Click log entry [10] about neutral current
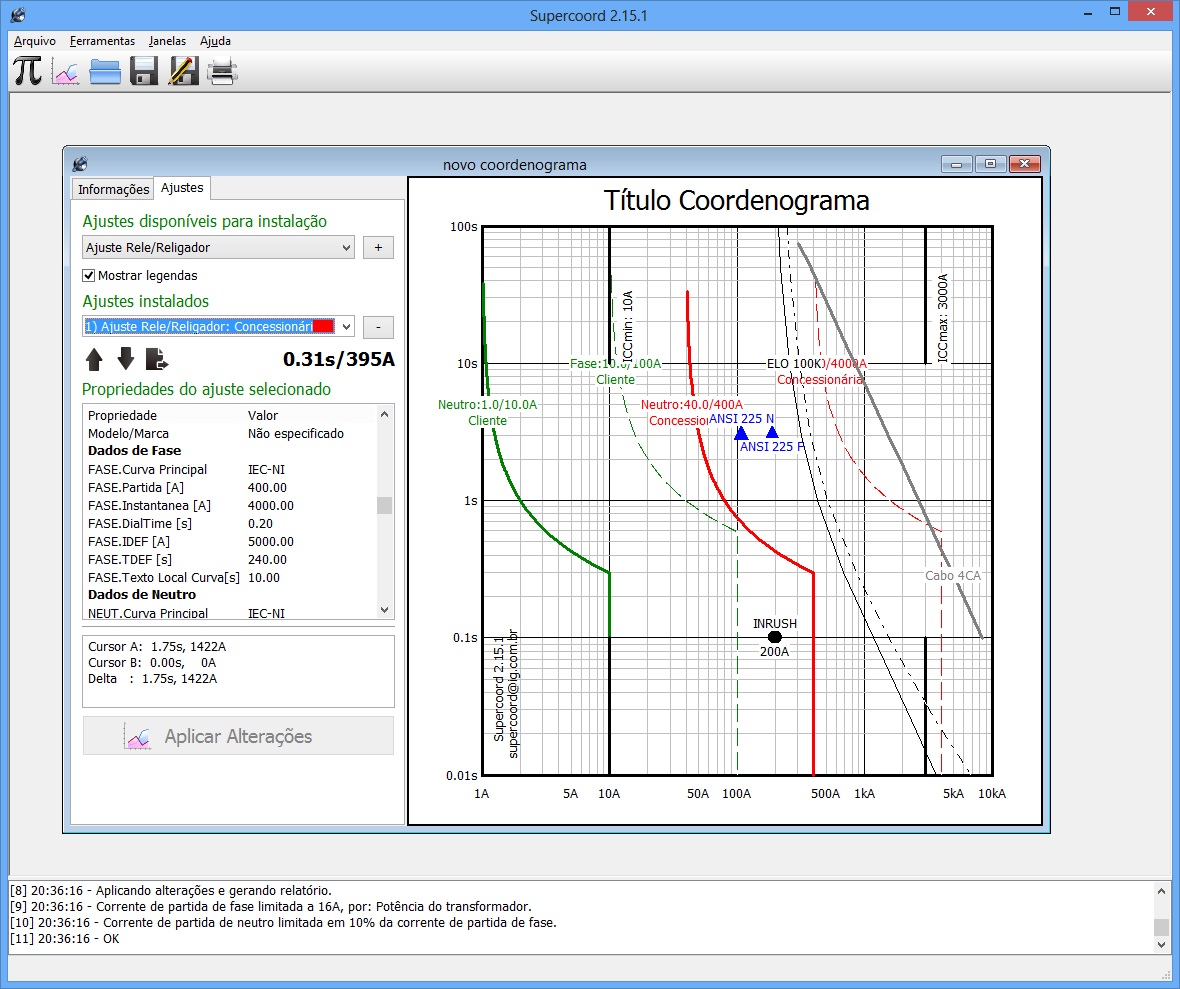1180x989 pixels. [x=283, y=923]
